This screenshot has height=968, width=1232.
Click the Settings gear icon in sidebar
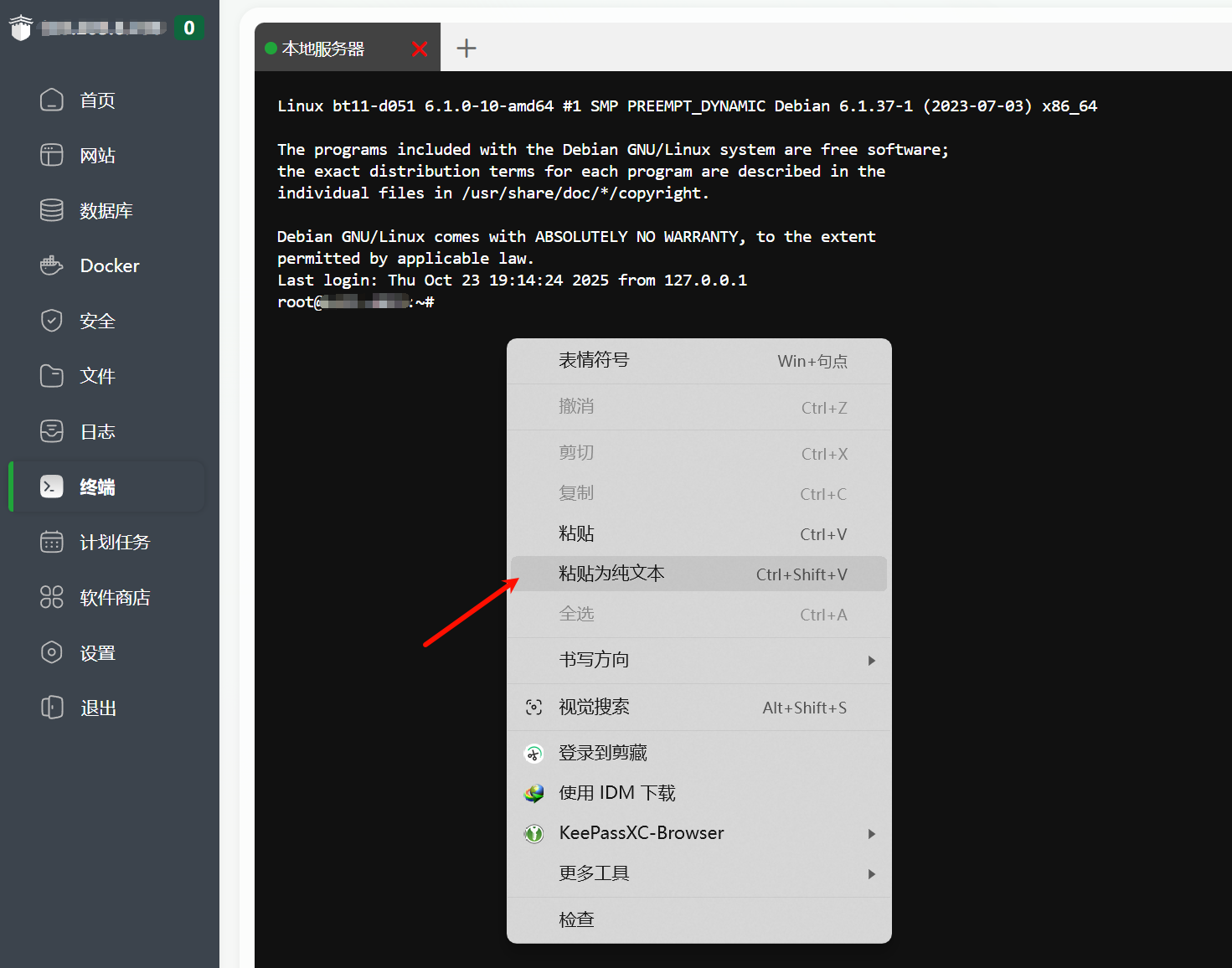pyautogui.click(x=52, y=653)
